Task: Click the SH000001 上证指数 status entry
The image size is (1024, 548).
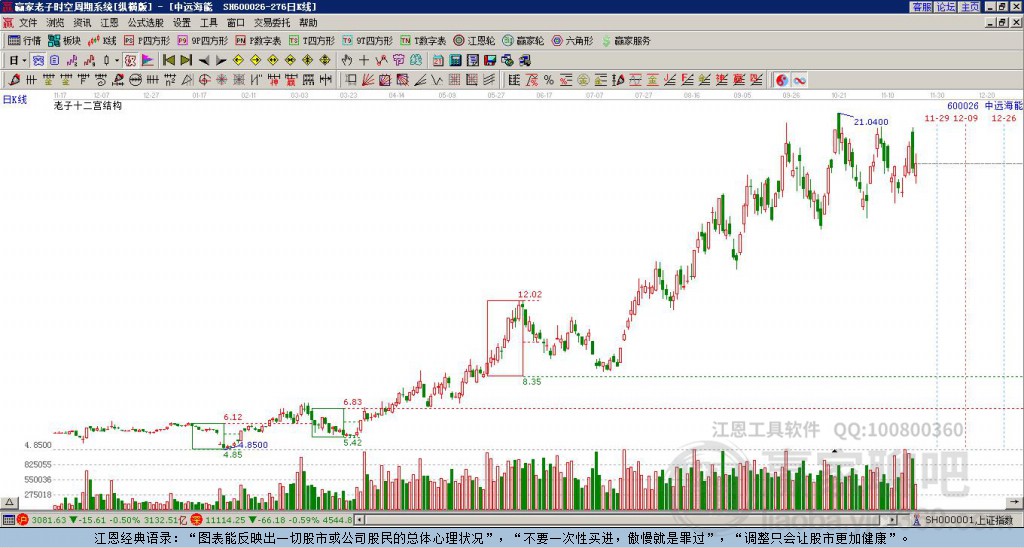Action: pos(968,520)
